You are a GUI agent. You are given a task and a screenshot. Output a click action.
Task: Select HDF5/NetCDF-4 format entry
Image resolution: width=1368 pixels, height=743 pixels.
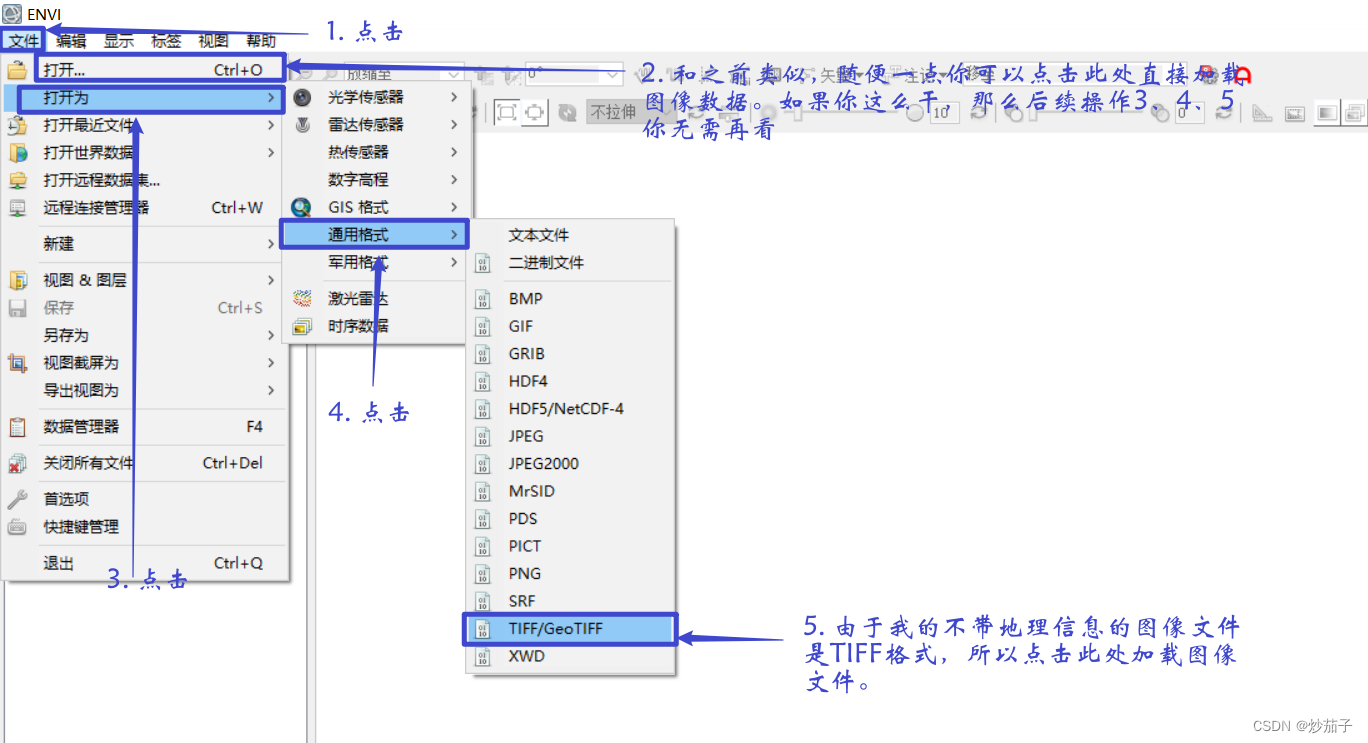coord(571,408)
